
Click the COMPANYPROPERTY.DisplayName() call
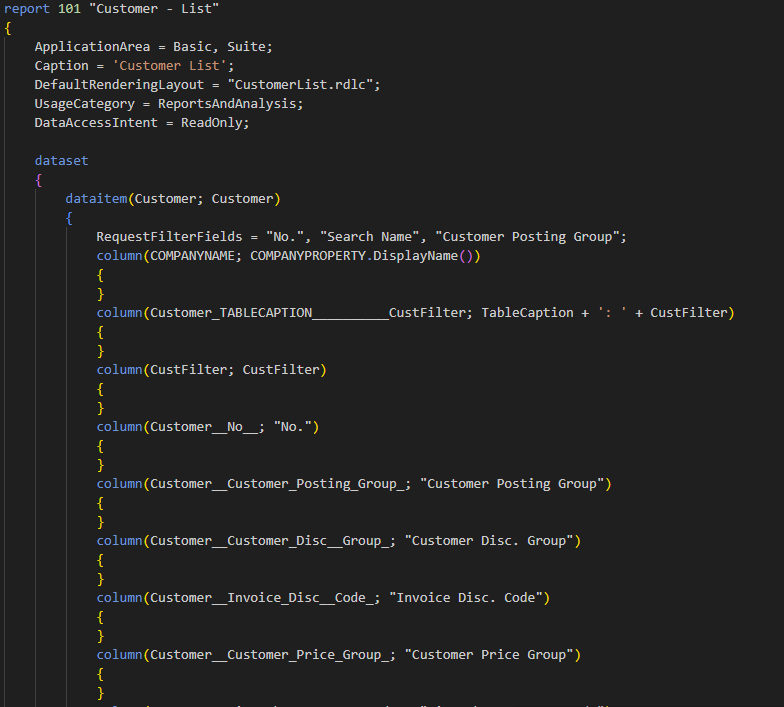point(365,256)
